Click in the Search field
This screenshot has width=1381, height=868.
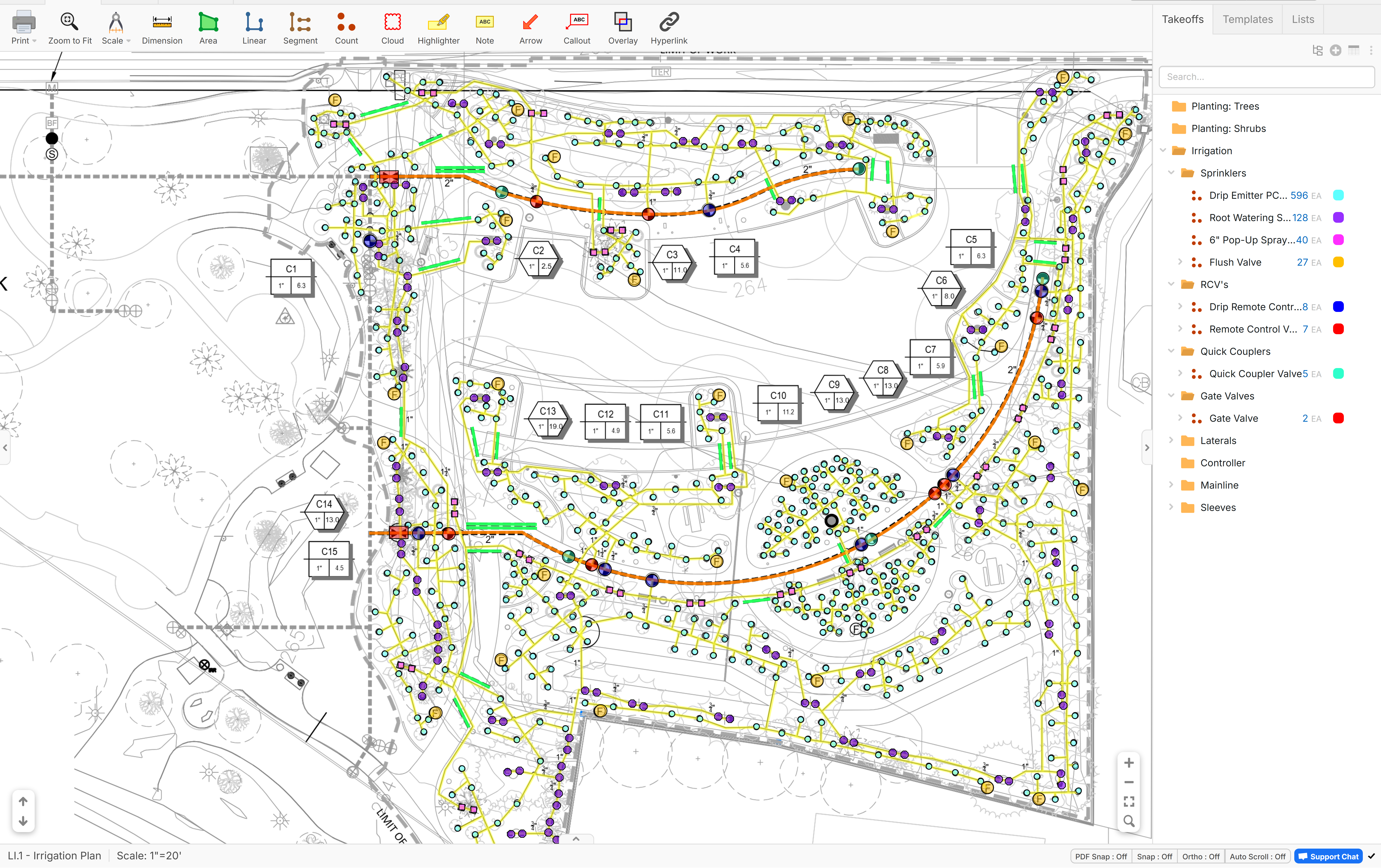1266,77
